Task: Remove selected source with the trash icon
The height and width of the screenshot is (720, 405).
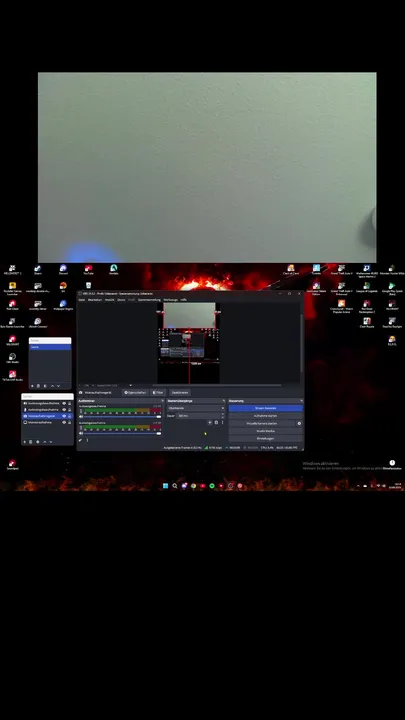Action: (31, 442)
